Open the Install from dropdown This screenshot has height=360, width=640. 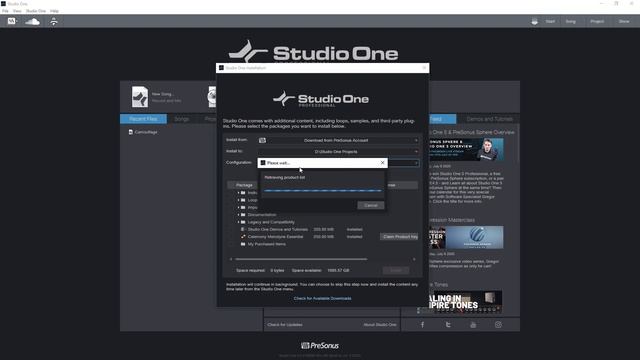[x=338, y=140]
